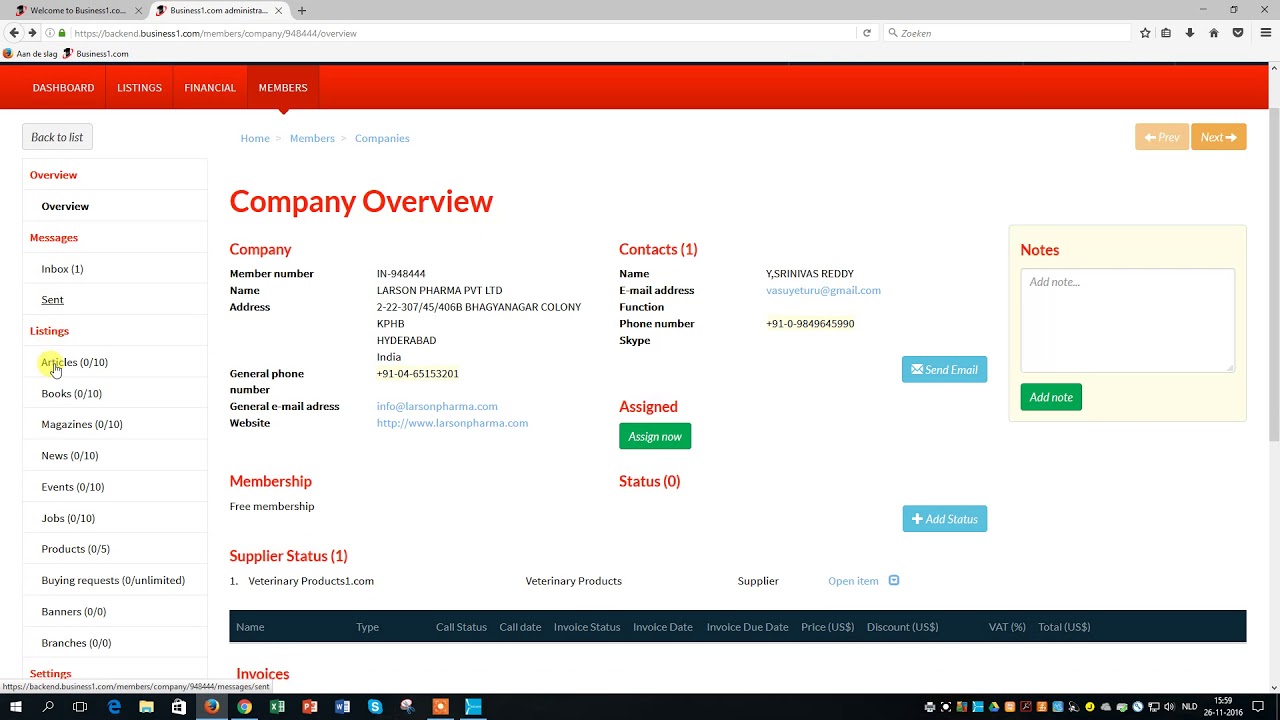Screen dimensions: 1280x720
Task: Select Overview item in sidebar
Action: (65, 206)
